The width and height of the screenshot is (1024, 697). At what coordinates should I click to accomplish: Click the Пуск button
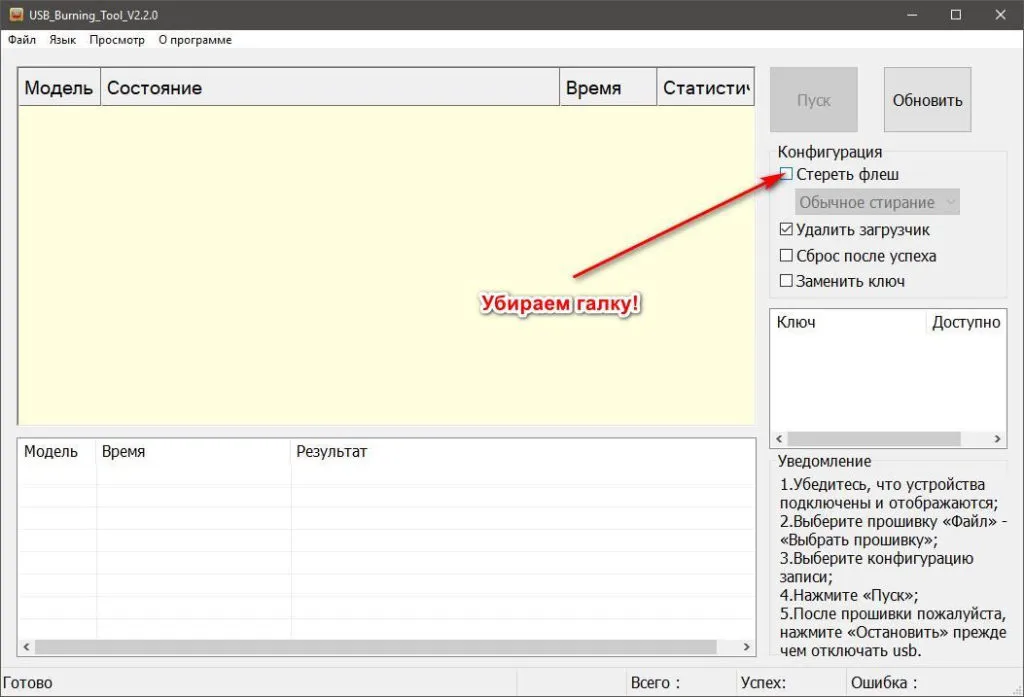tap(814, 100)
